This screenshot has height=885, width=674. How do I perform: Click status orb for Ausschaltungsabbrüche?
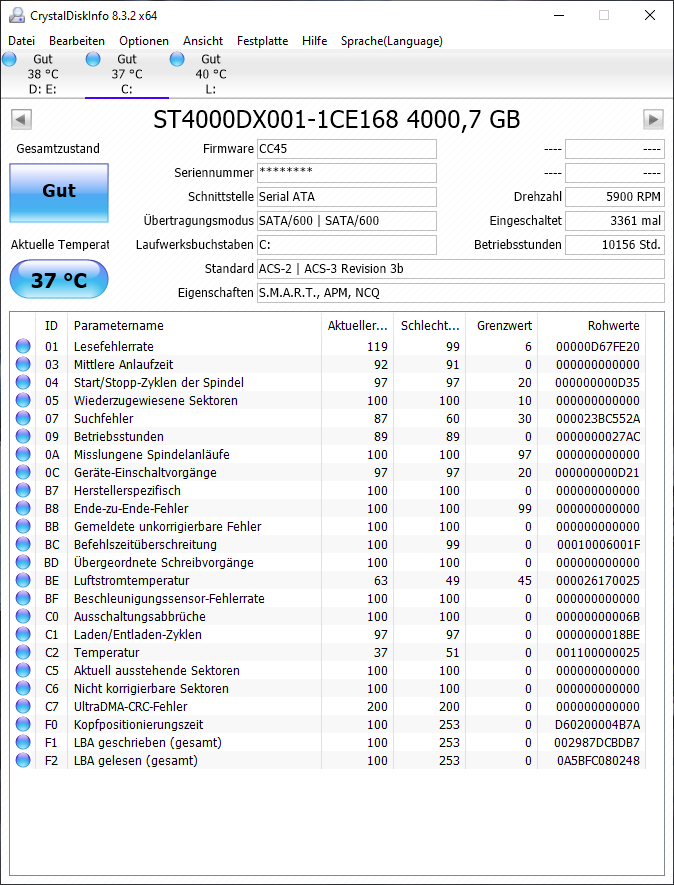[x=23, y=617]
